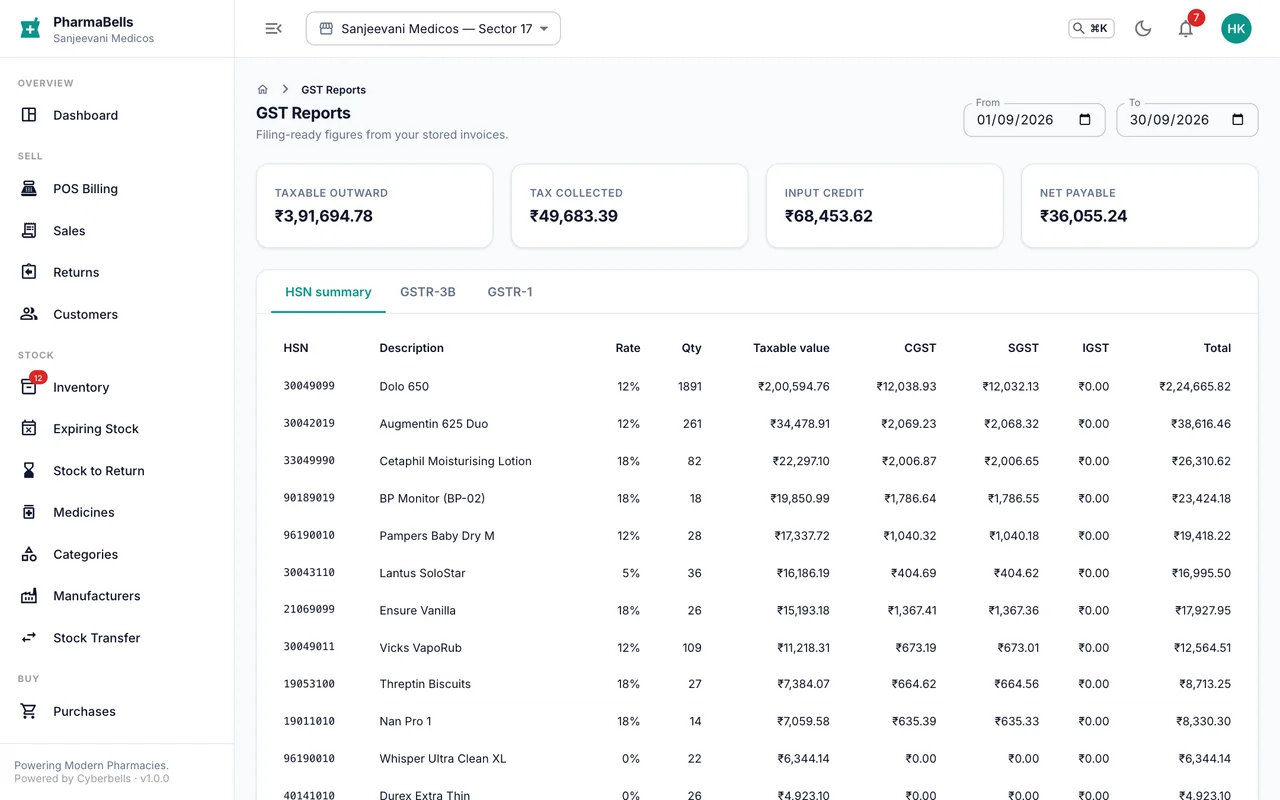This screenshot has width=1280, height=800.
Task: Open Purchases cart icon
Action: tap(29, 711)
